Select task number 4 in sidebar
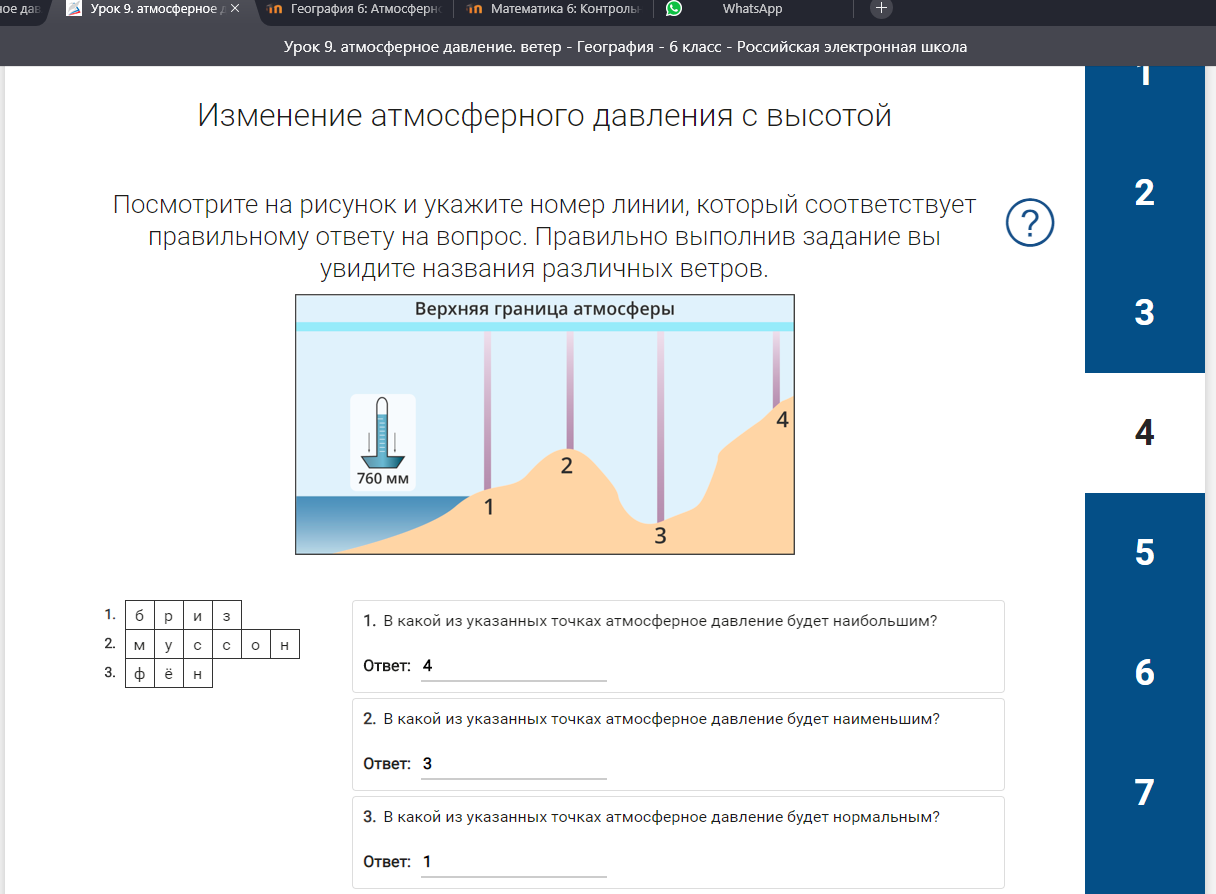This screenshot has height=894, width=1216. (1145, 432)
